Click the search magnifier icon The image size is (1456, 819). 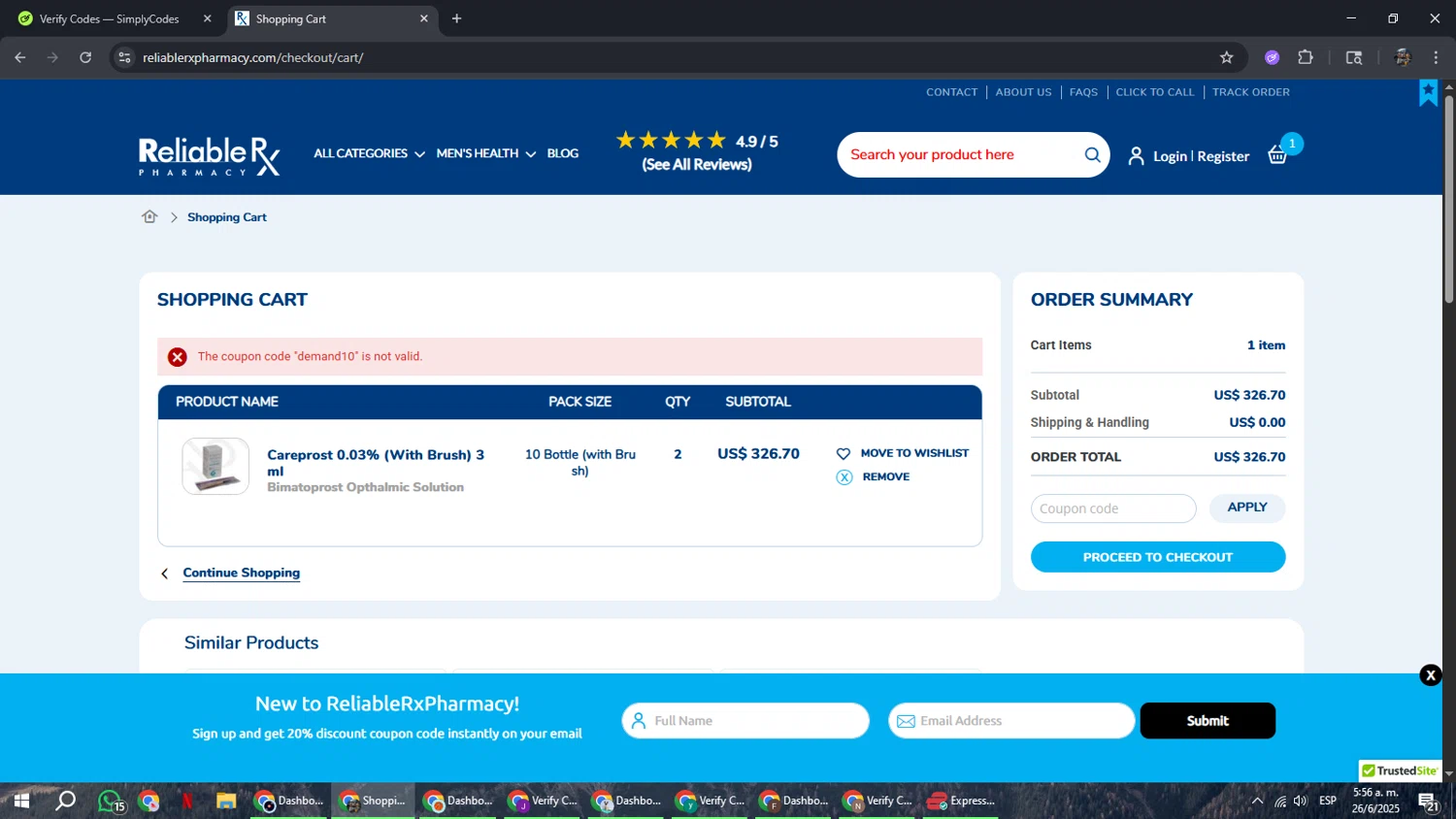(1092, 154)
